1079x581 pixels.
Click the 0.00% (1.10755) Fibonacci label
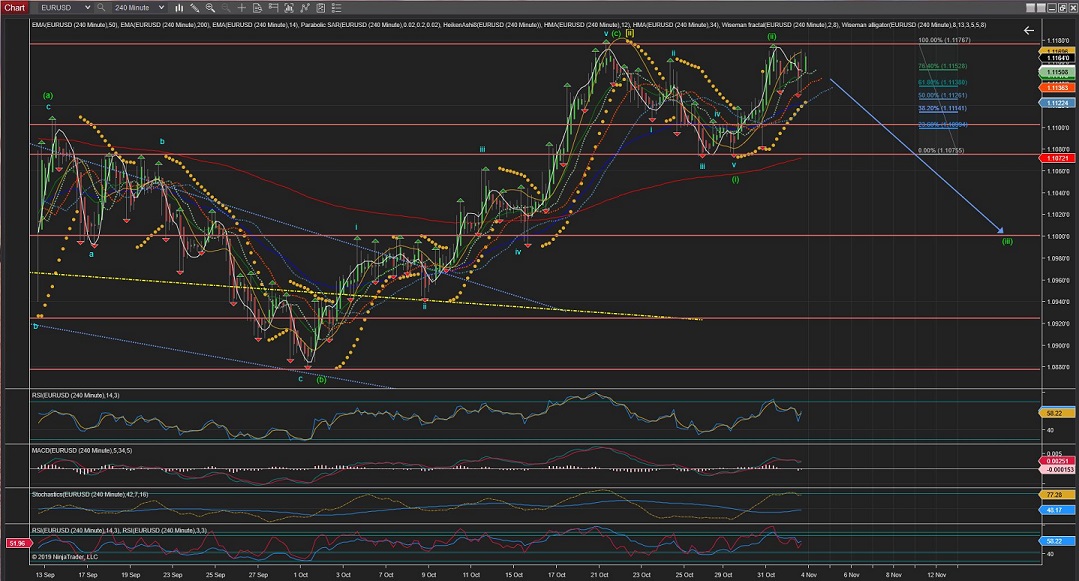(x=941, y=150)
